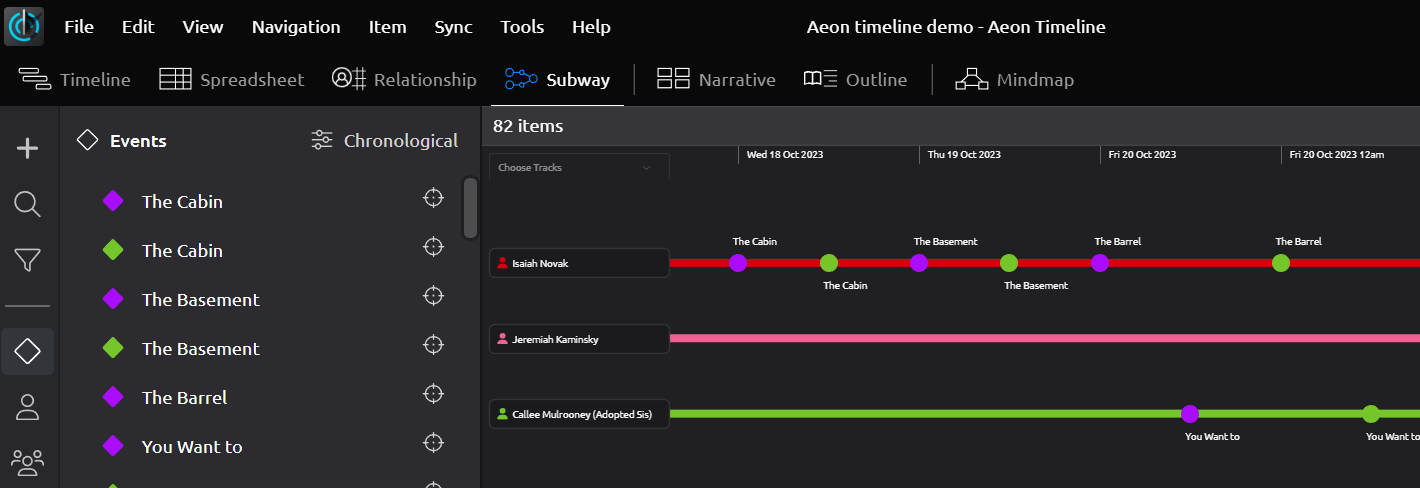Locate purple The Basement via target icon
The image size is (1420, 488).
point(433,295)
